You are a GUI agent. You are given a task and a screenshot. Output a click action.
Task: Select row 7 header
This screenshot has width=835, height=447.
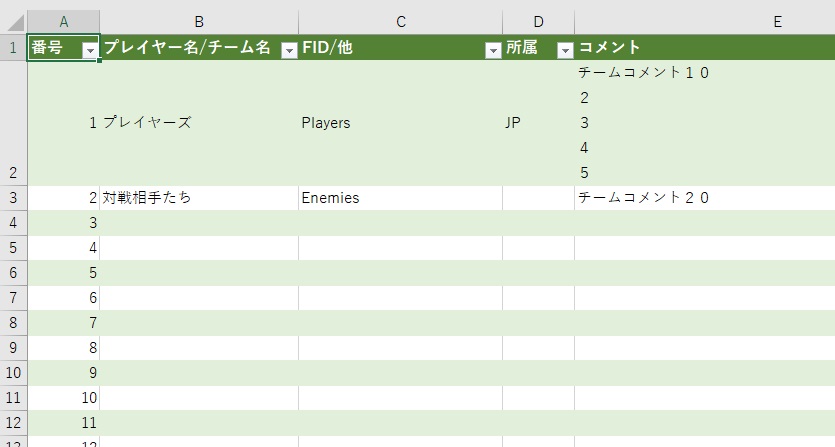pos(13,298)
